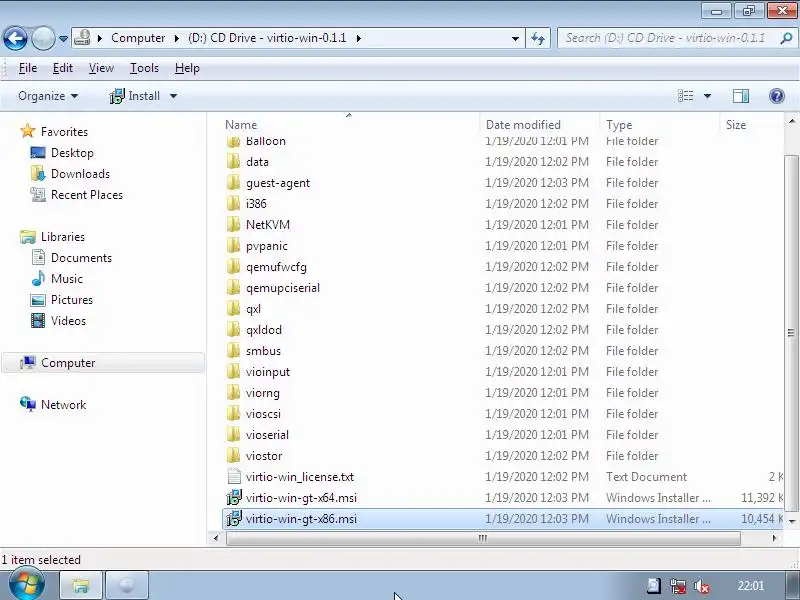Click the drive icon in address bar
This screenshot has width=800, height=600.
coord(82,38)
